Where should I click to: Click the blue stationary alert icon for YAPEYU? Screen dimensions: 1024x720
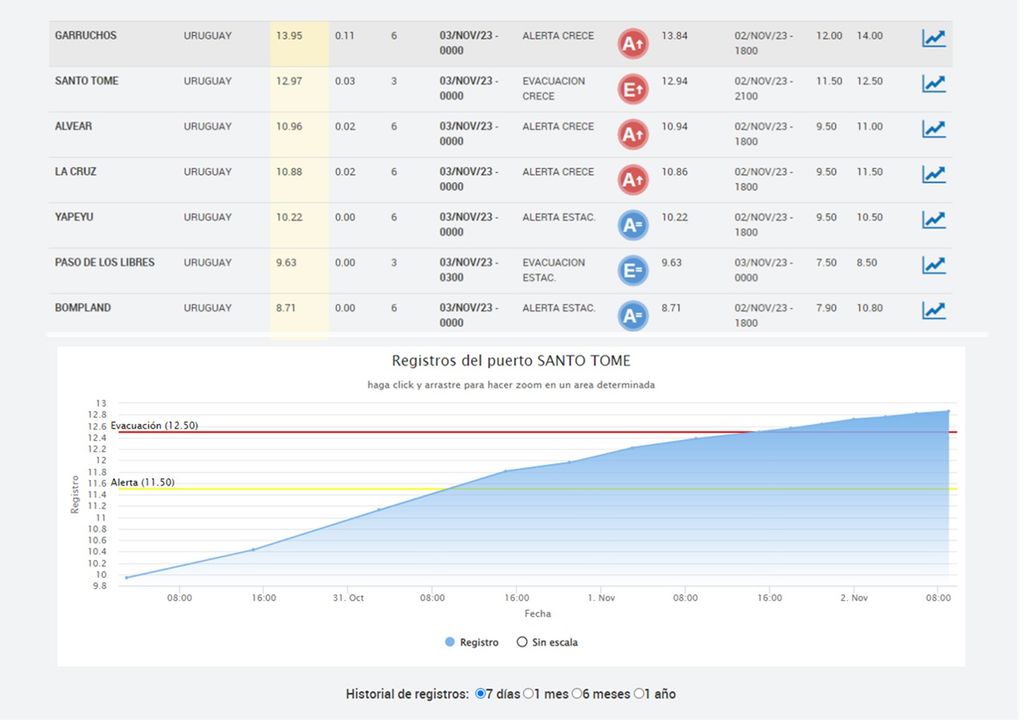633,225
